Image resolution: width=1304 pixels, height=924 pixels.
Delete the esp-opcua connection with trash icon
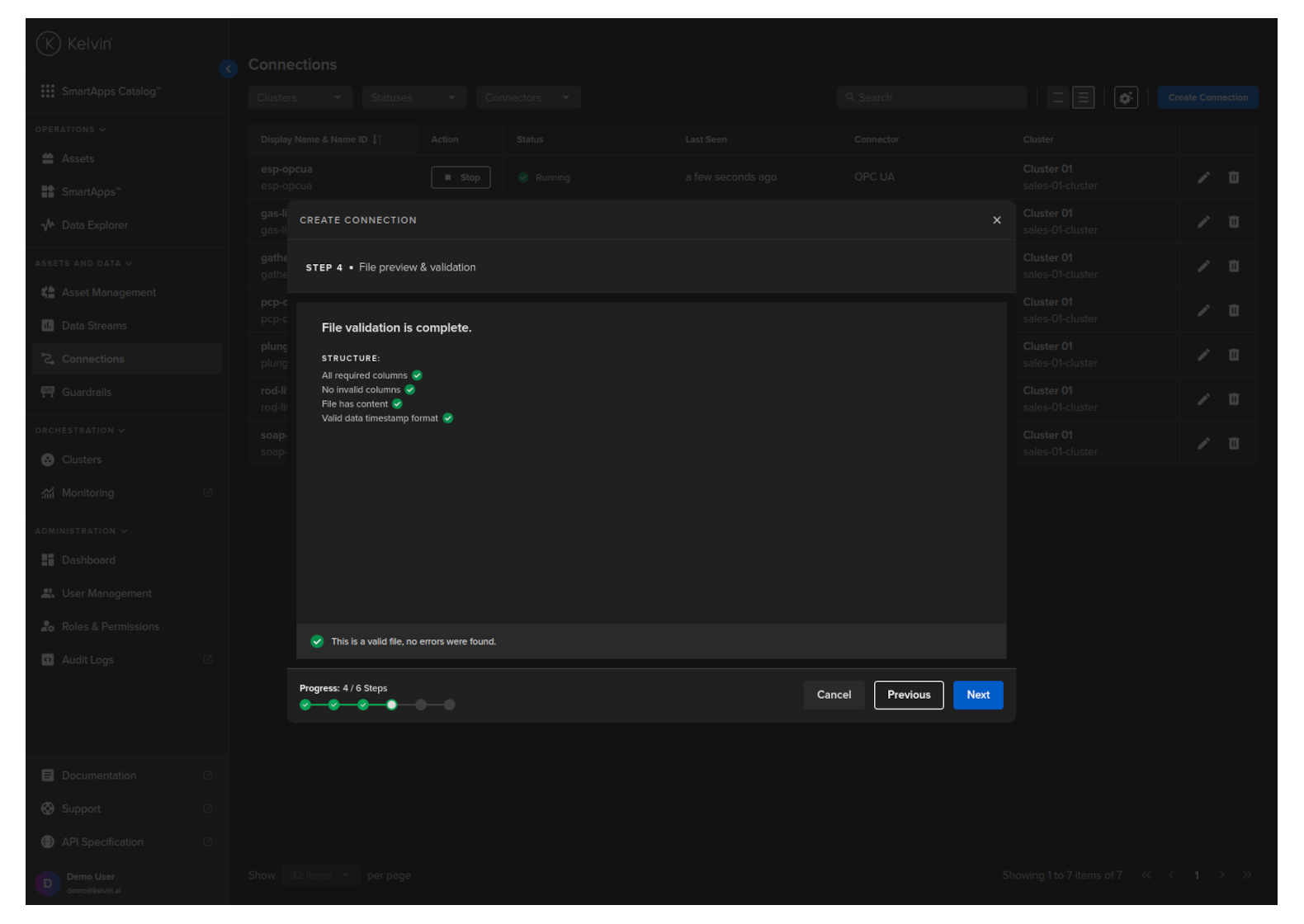click(1233, 177)
